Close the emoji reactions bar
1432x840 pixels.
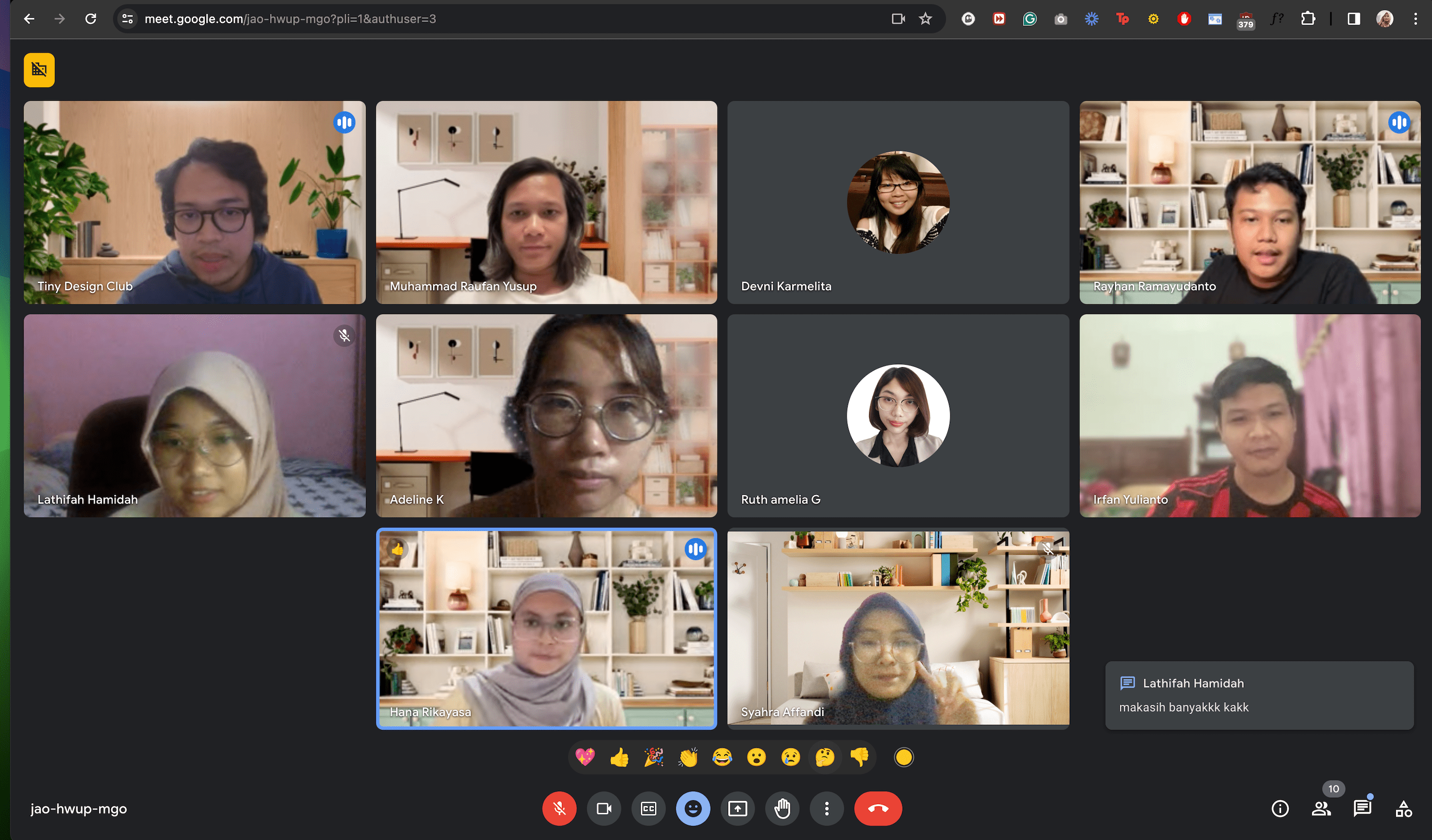point(692,808)
